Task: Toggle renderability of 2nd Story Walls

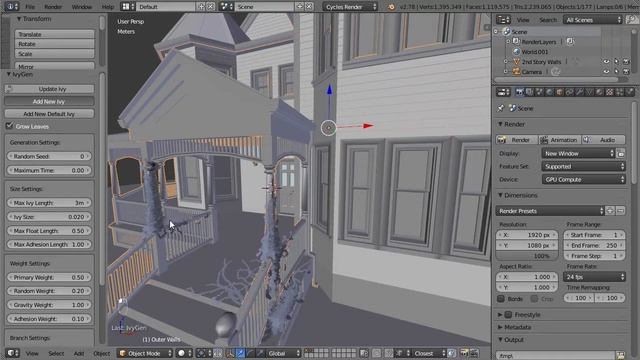Action: coord(626,62)
